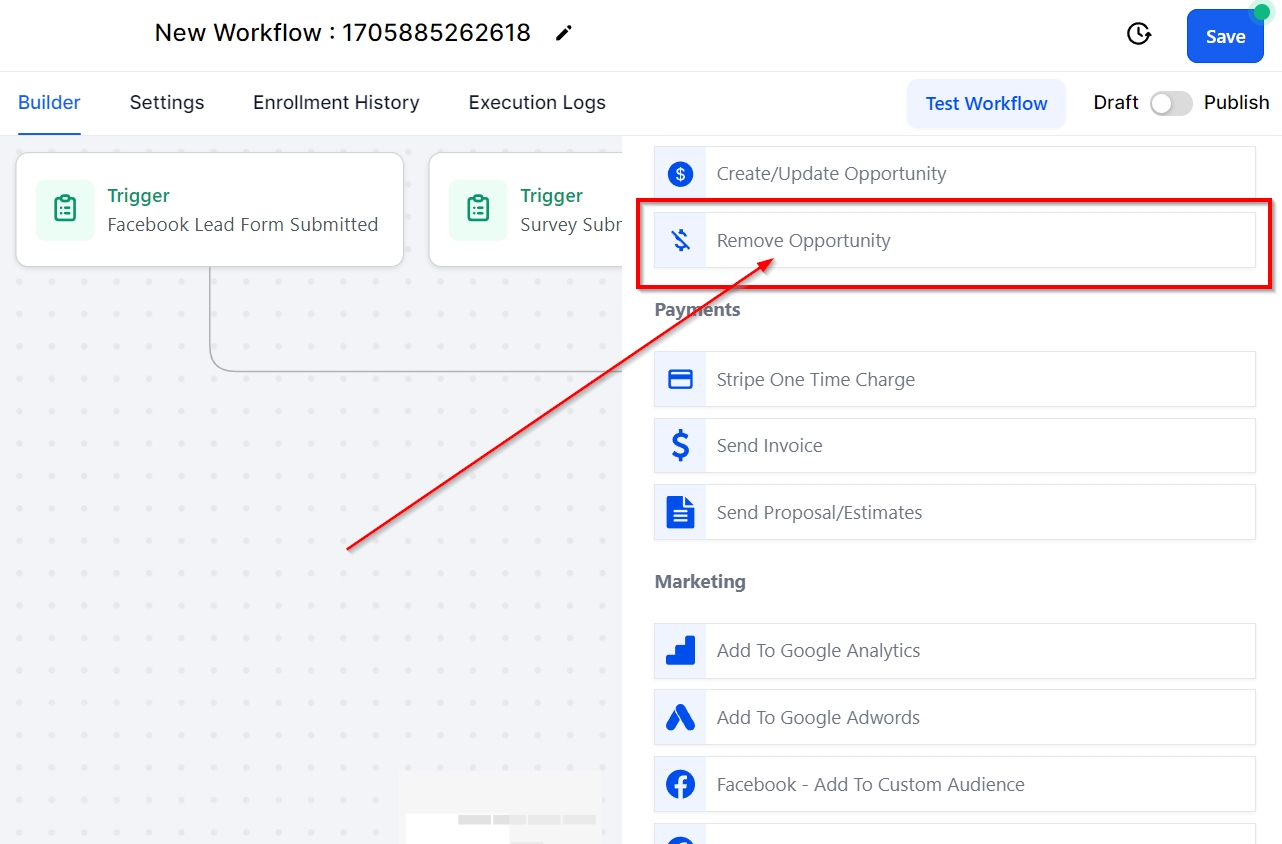Screen dimensions: 1282x844
Task: Toggle the Draft/Publish switch
Action: 1170,103
